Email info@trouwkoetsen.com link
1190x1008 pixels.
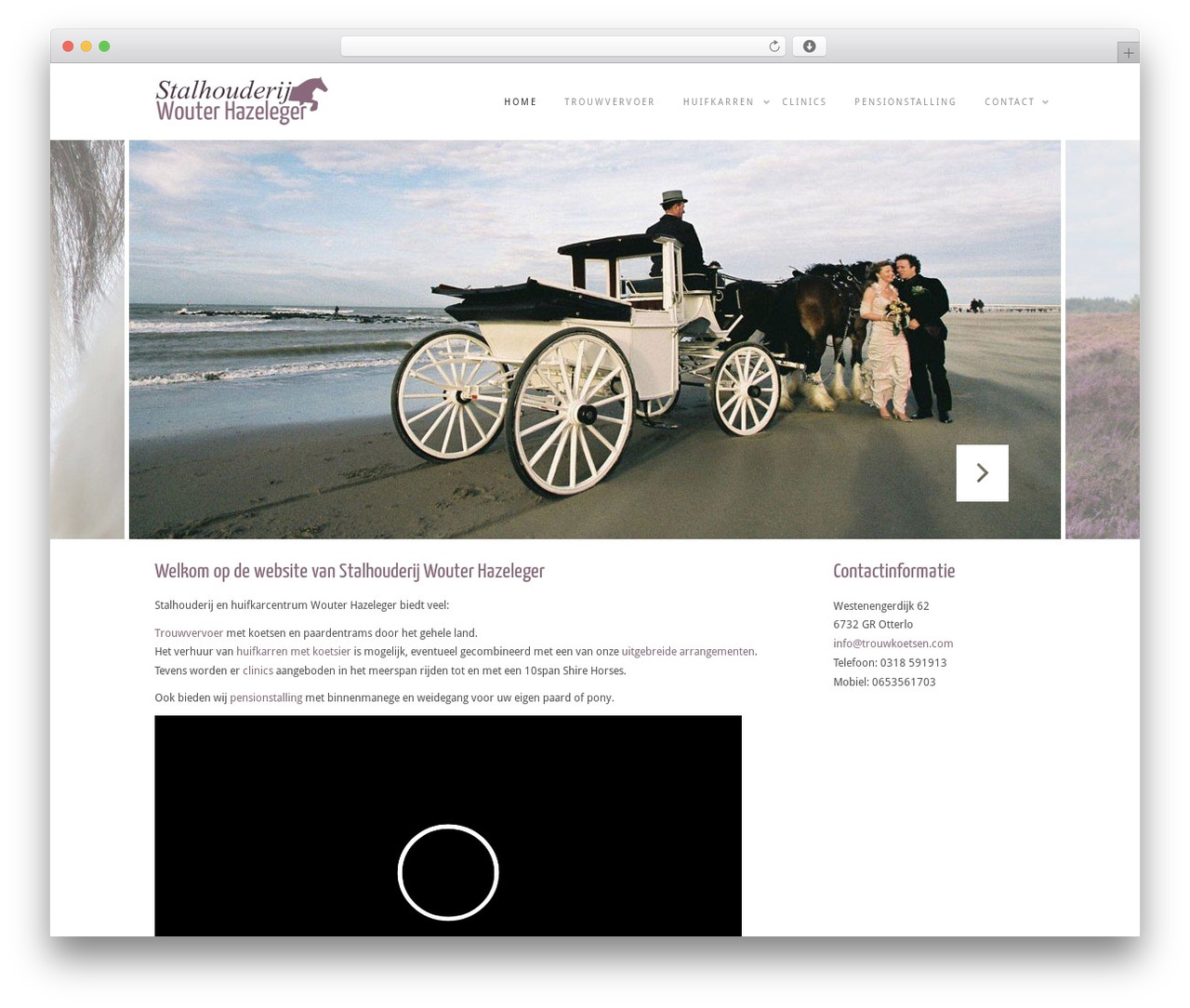point(892,643)
